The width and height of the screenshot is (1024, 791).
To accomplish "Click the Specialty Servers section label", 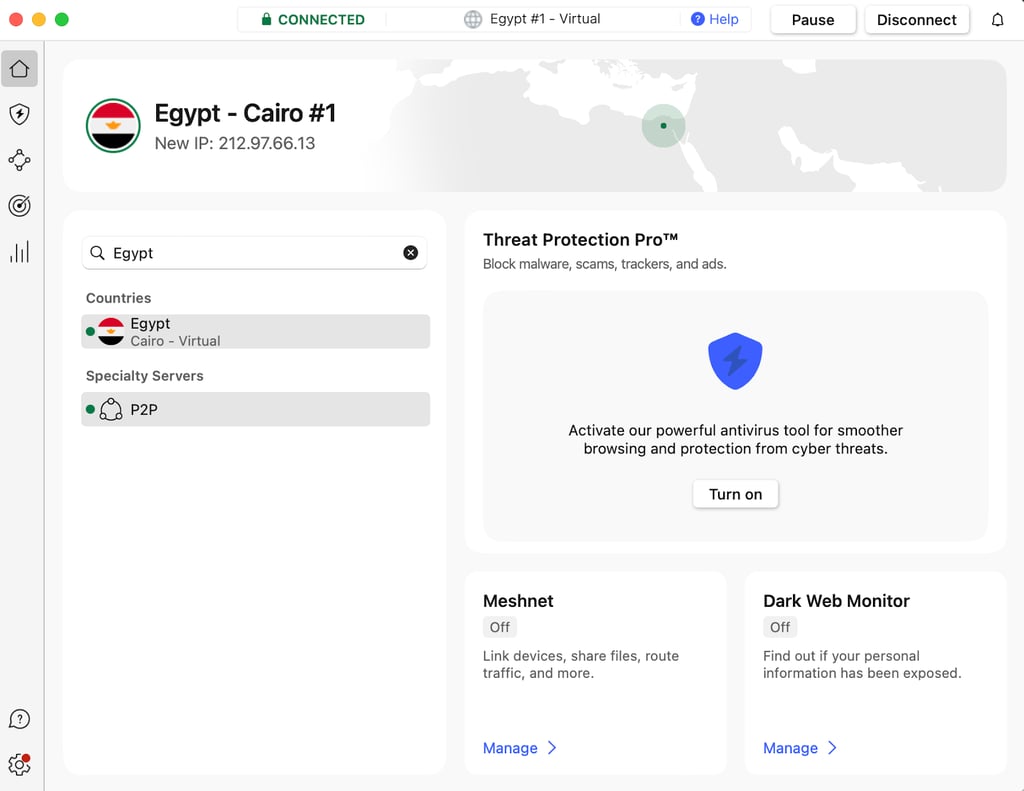I will 144,376.
